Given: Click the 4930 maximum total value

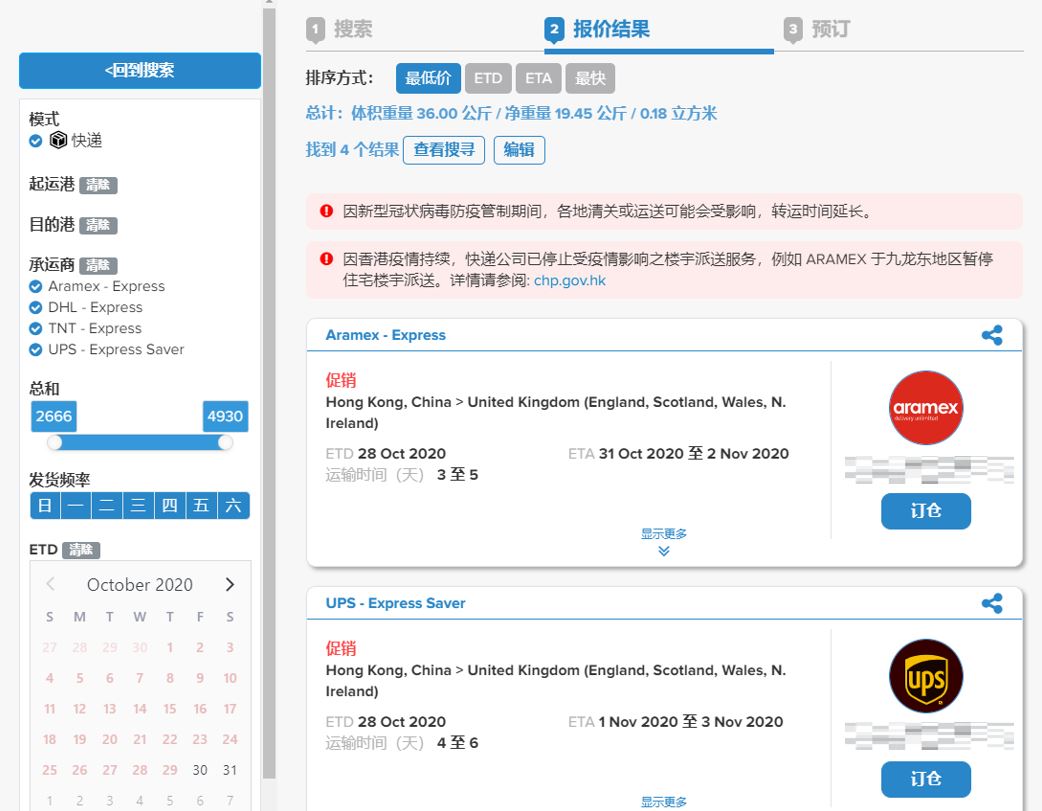Looking at the screenshot, I should tap(225, 416).
